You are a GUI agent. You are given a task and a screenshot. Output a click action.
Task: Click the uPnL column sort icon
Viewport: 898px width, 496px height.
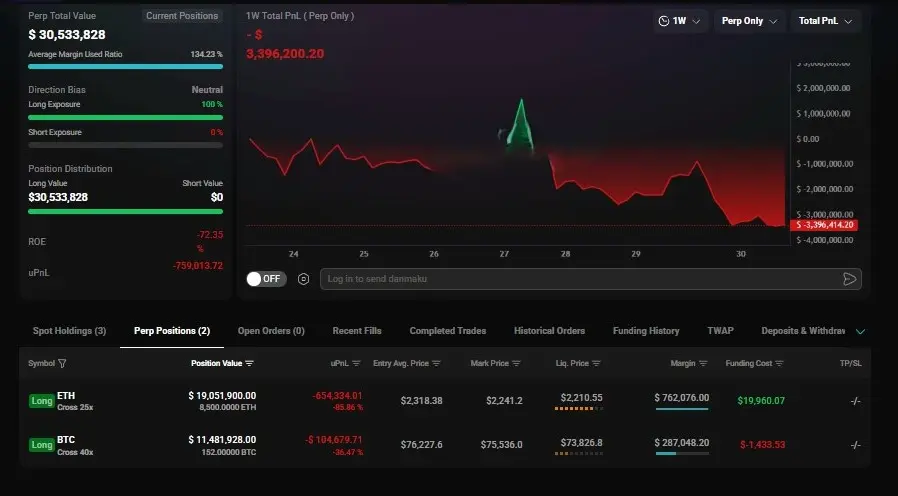356,364
